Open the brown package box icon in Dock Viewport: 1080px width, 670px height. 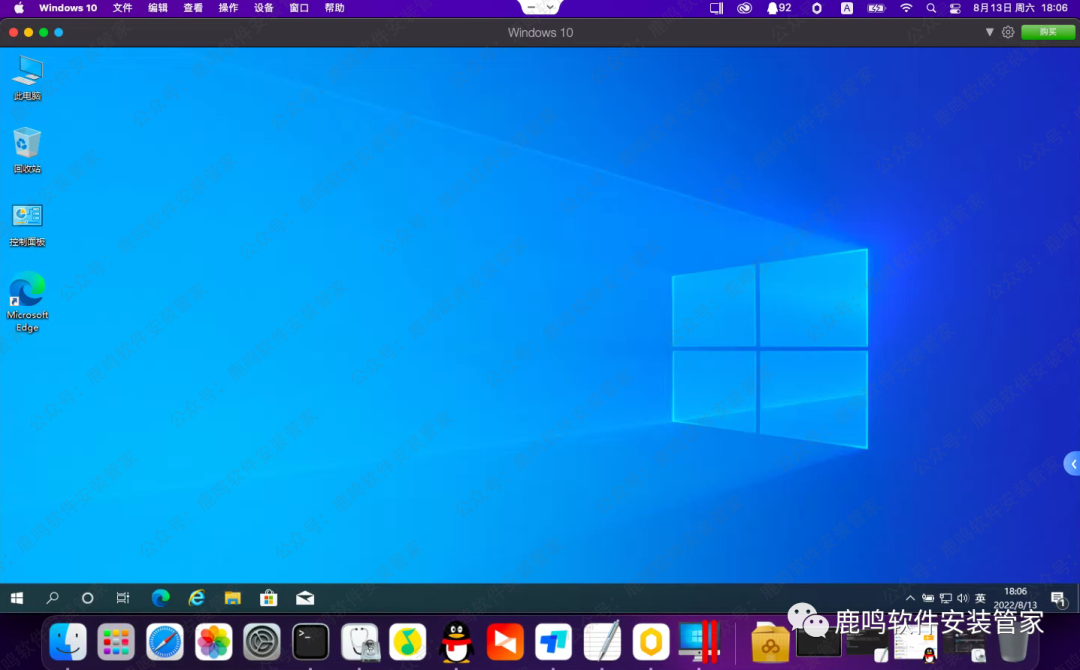(769, 643)
